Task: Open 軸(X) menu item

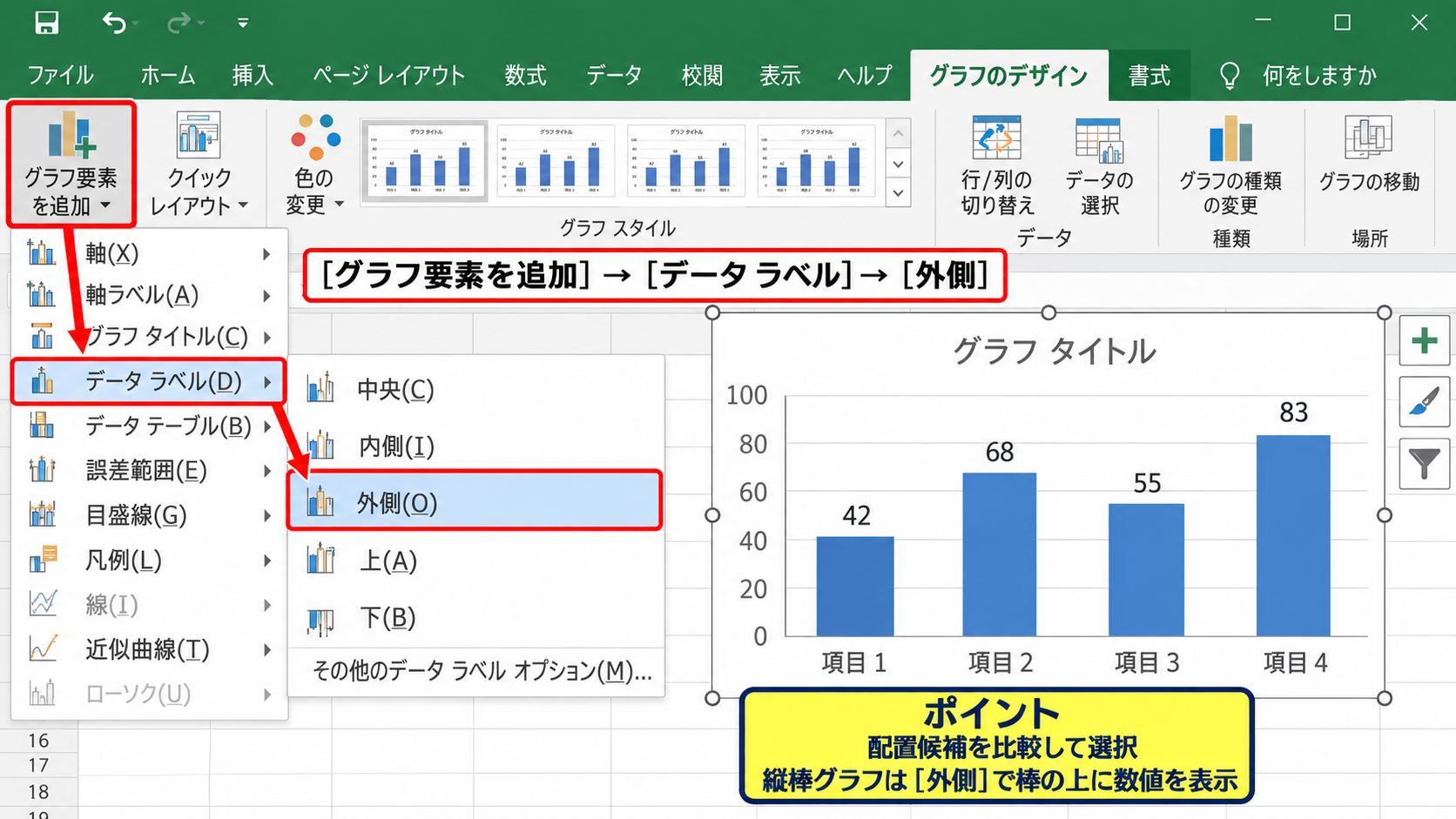Action: pos(150,253)
